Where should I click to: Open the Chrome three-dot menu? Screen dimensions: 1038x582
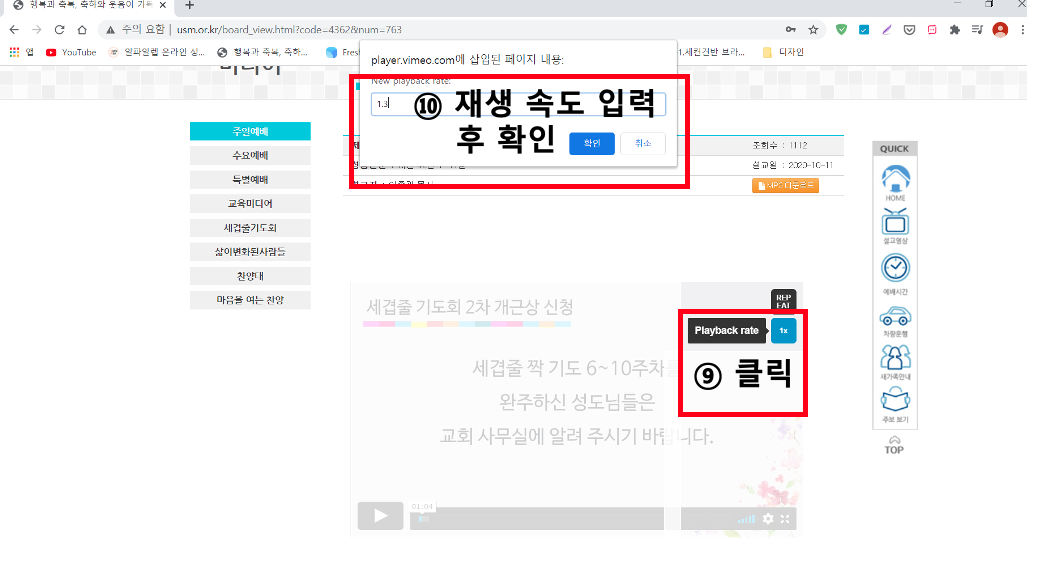coord(1023,30)
